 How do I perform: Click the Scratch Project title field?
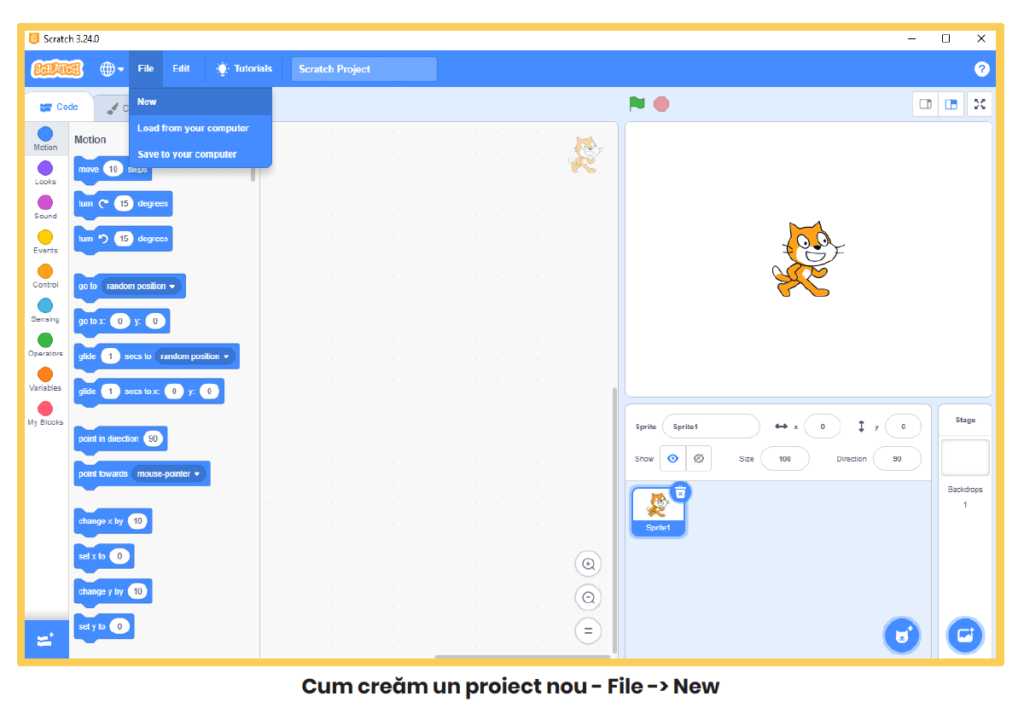pyautogui.click(x=364, y=69)
